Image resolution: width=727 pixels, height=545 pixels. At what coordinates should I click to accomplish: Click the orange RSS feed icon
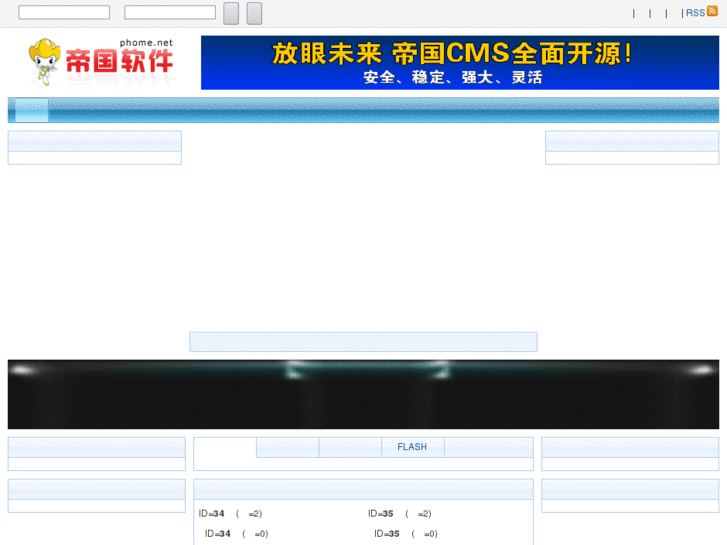pos(712,11)
